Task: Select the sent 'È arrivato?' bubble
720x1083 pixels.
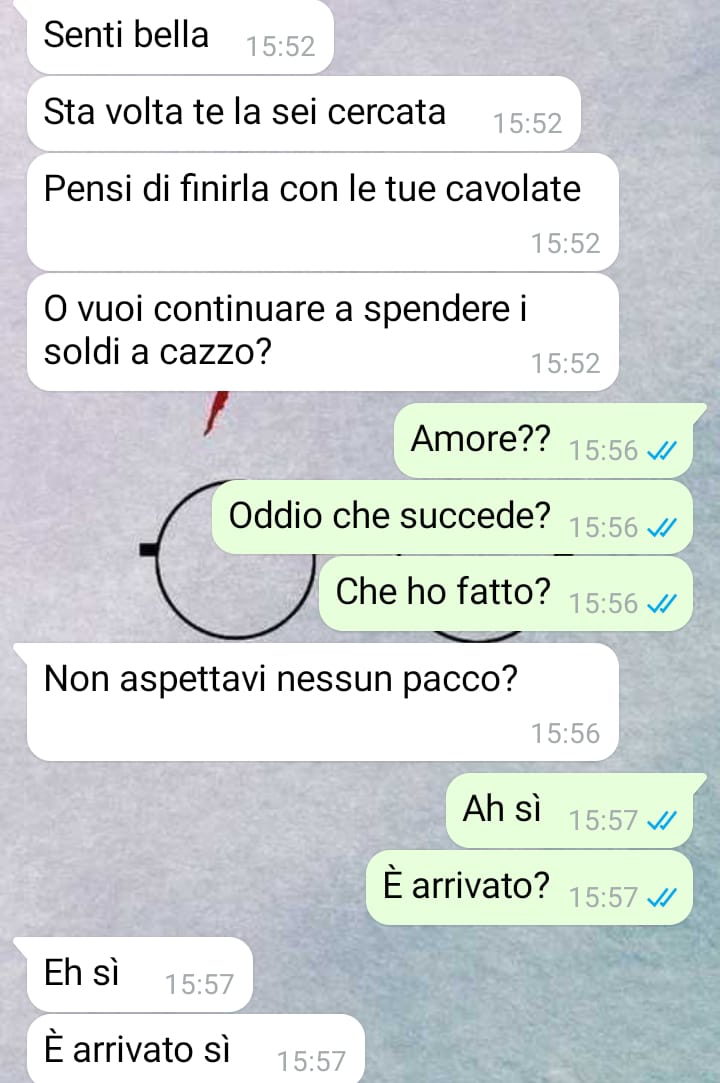Action: 529,888
